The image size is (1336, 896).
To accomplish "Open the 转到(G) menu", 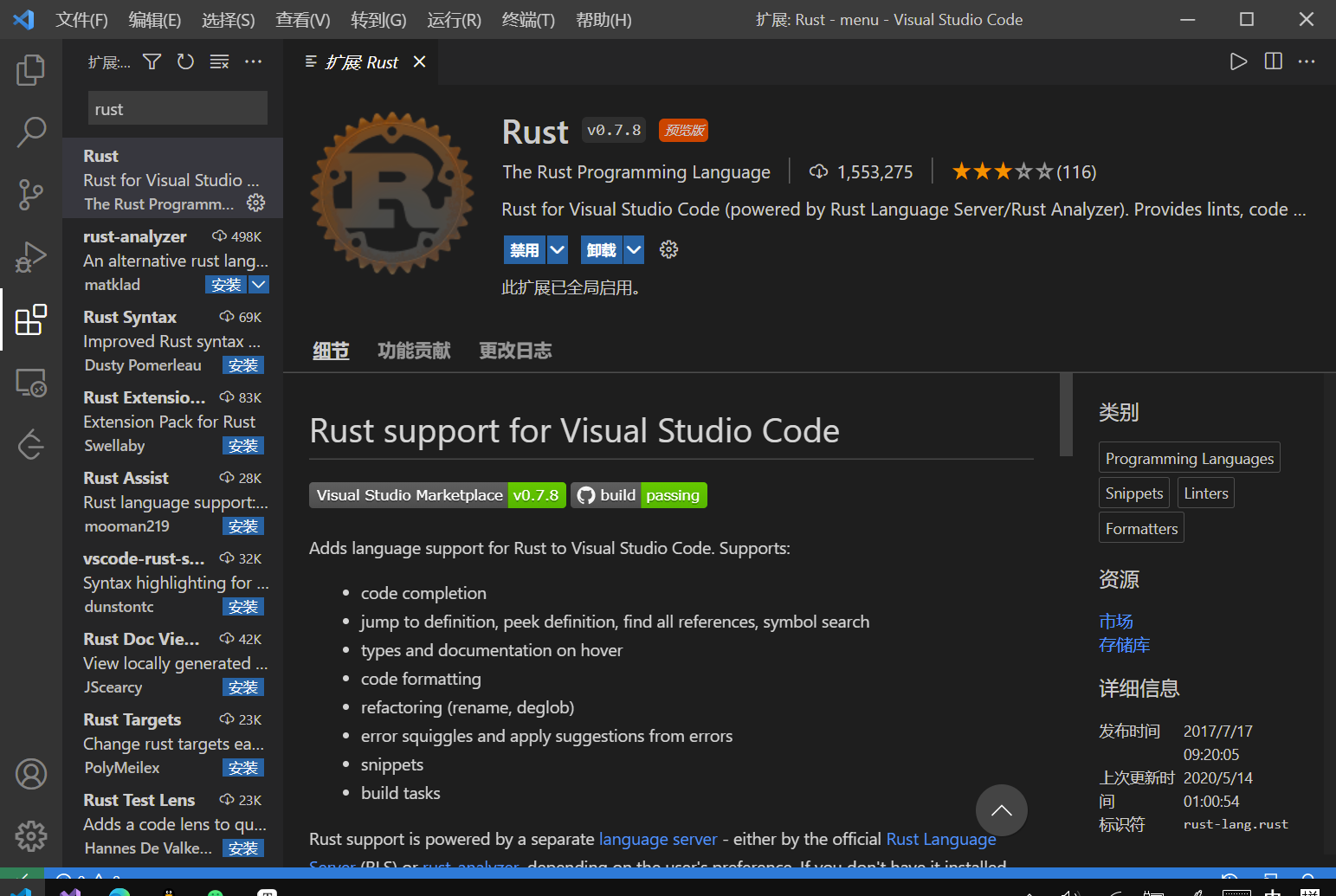I will (378, 20).
